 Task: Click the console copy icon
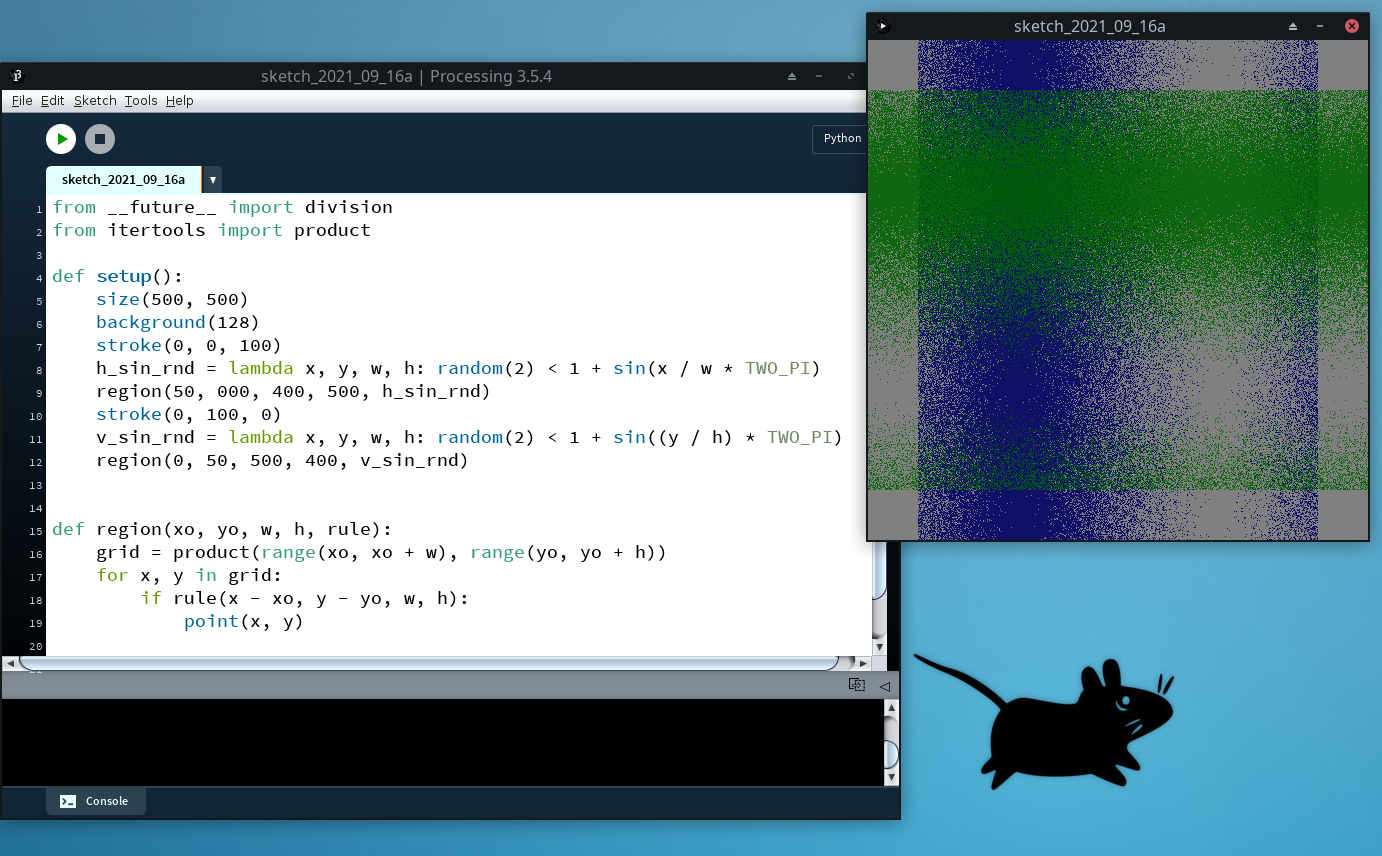(856, 685)
